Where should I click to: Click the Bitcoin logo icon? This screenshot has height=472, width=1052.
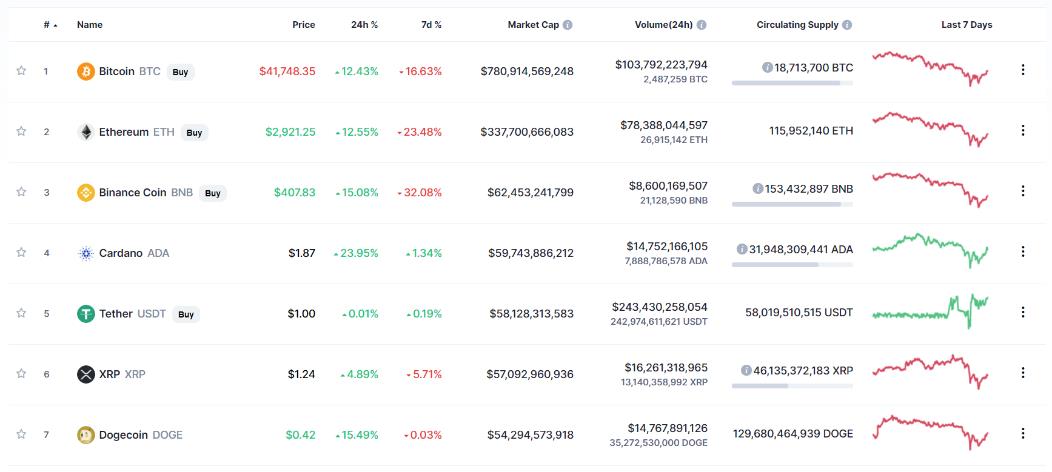pos(86,71)
